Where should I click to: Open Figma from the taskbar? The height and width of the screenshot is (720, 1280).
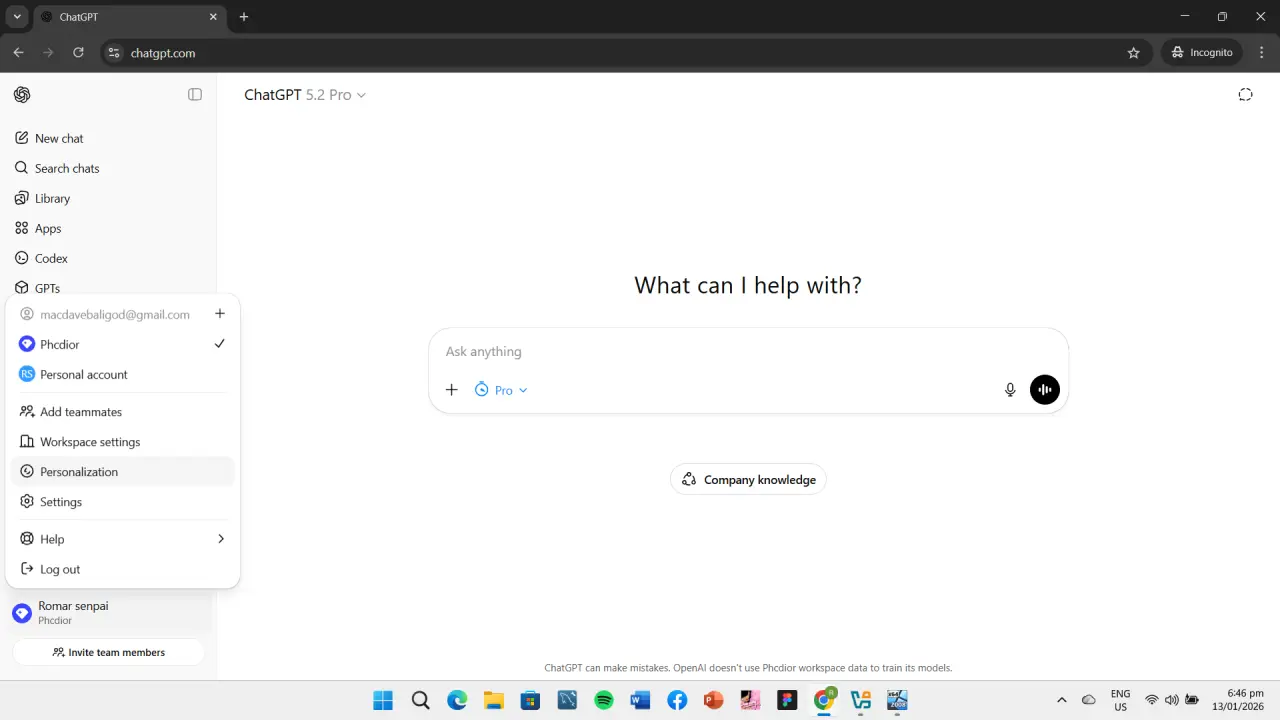coord(787,700)
